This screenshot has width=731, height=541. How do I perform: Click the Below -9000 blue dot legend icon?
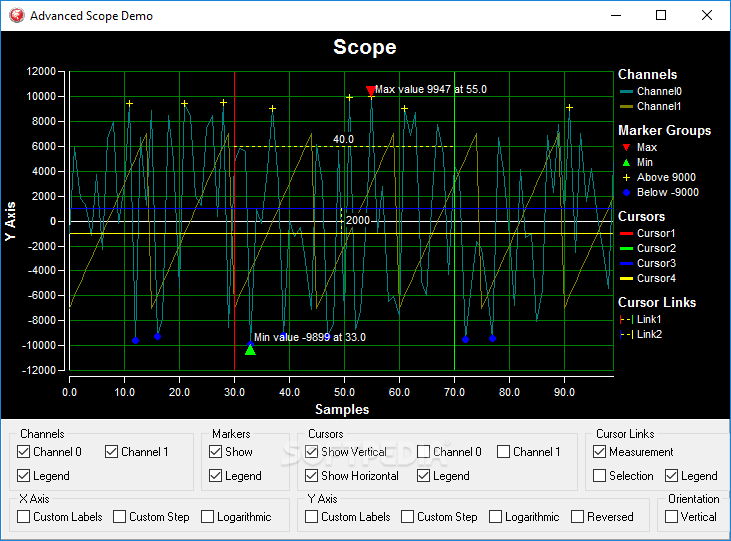[x=626, y=192]
